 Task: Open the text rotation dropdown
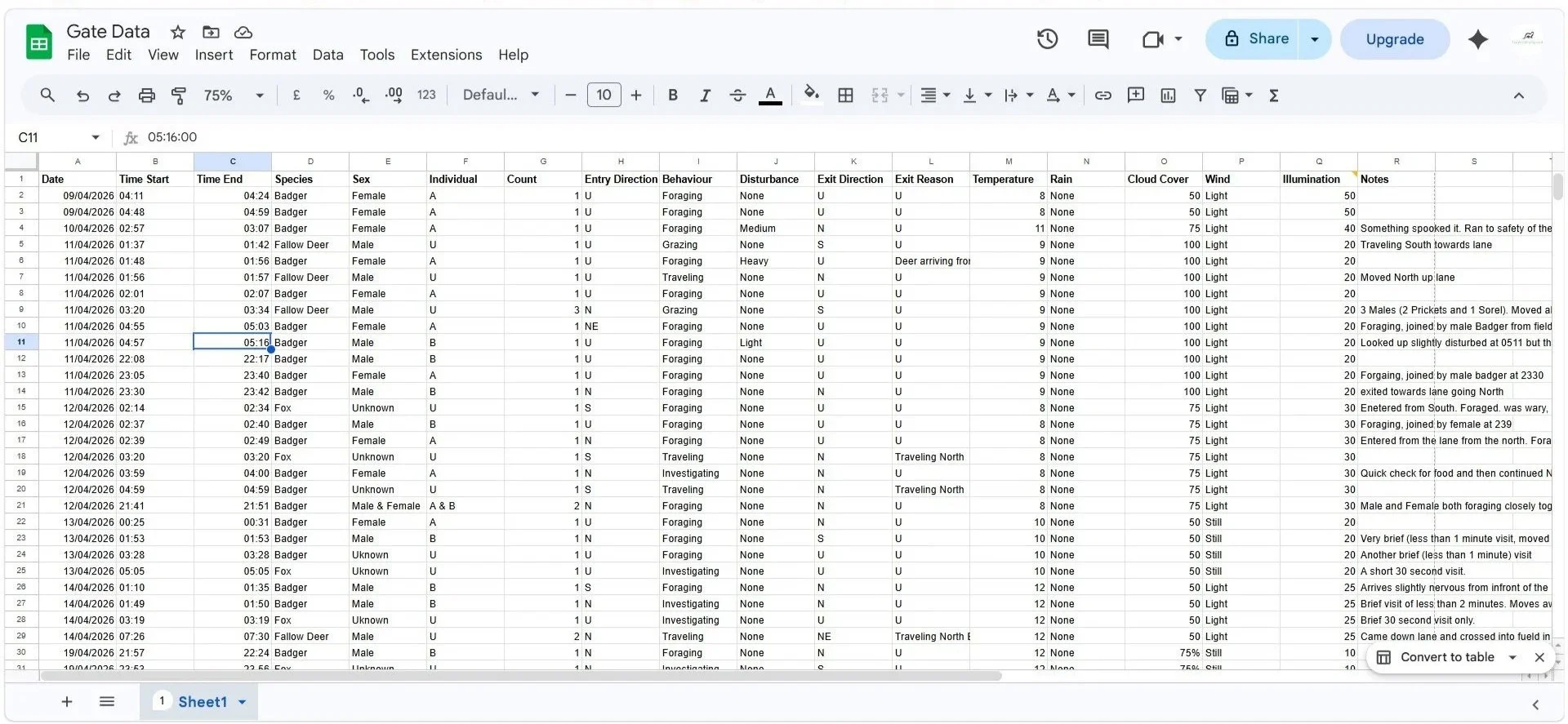pos(1061,95)
